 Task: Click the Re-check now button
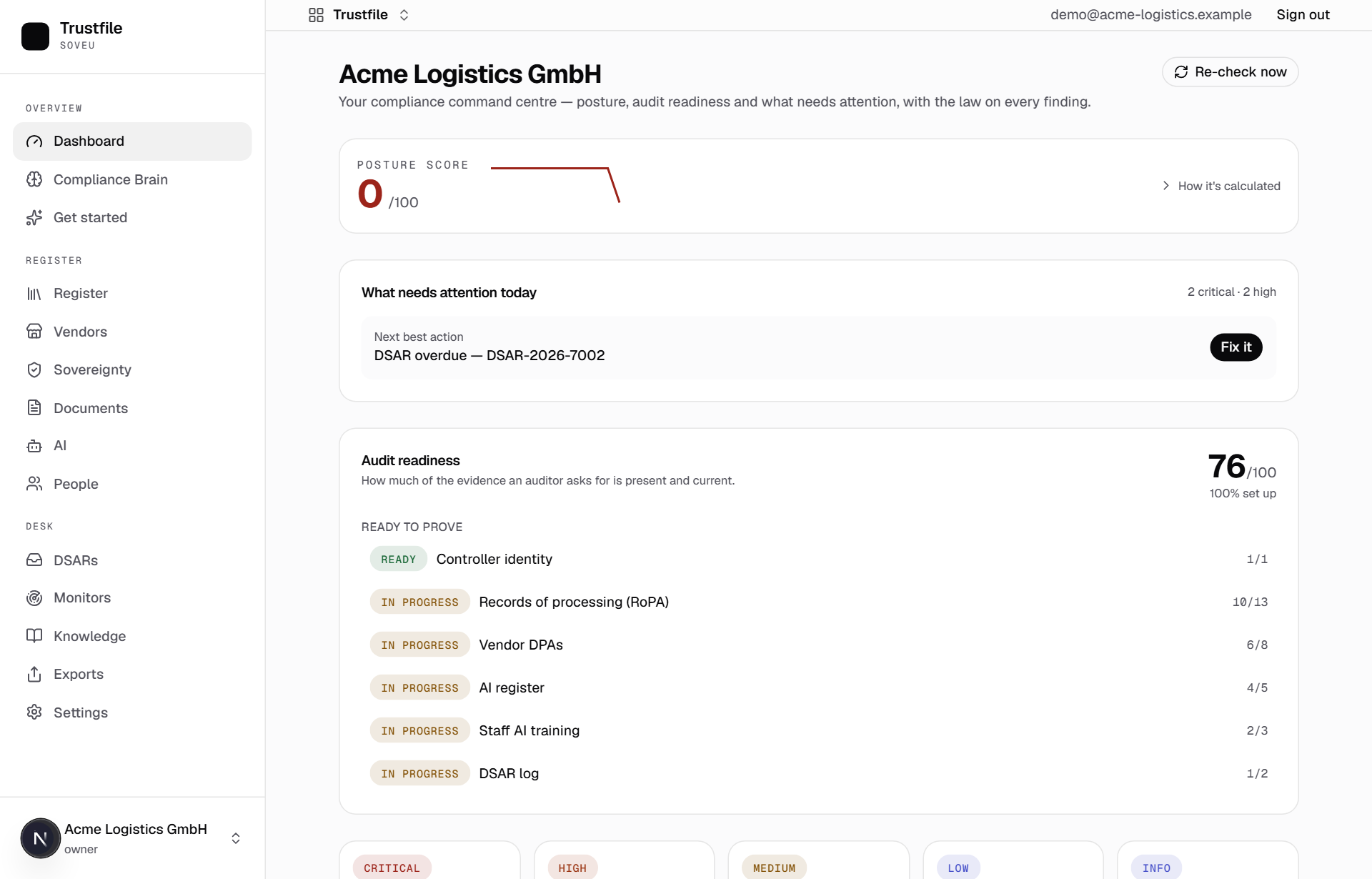[x=1230, y=72]
